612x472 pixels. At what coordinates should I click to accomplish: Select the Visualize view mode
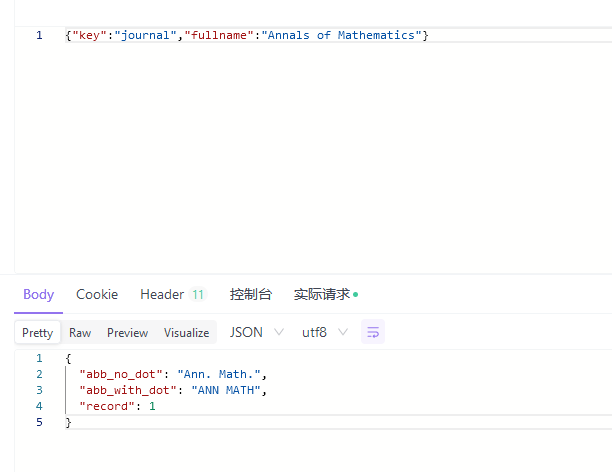187,333
